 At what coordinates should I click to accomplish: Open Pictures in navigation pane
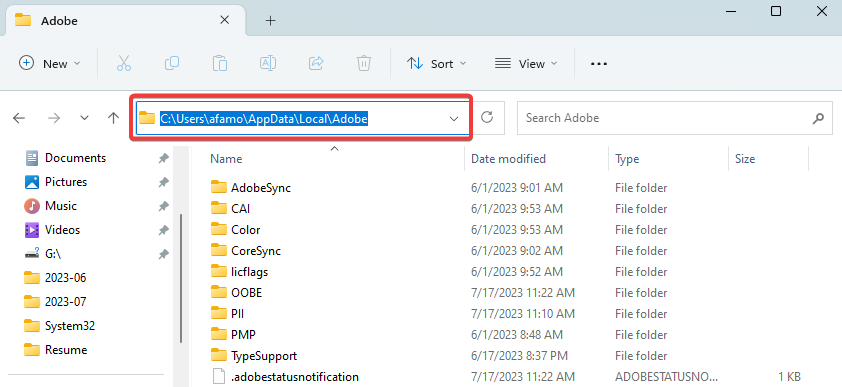coord(66,182)
